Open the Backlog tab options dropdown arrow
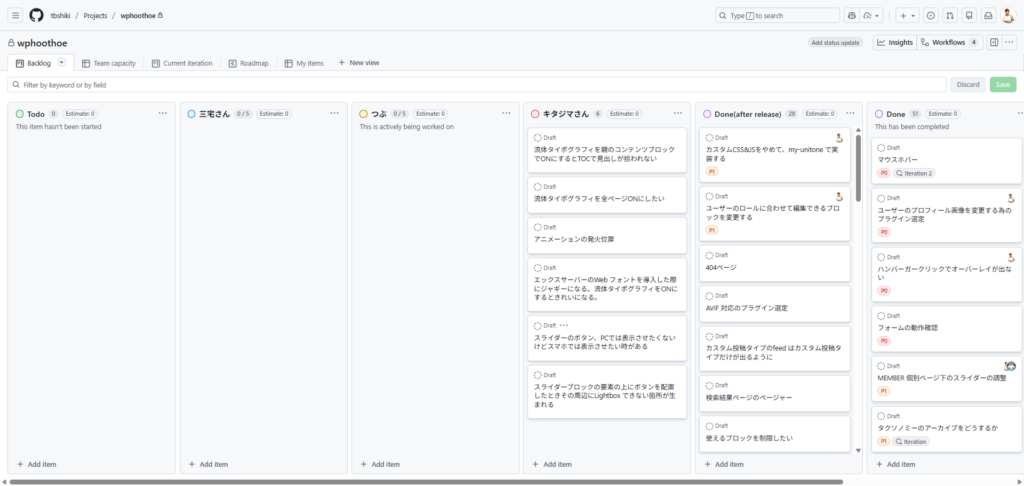Viewport: 1024px width, 486px height. coord(62,62)
